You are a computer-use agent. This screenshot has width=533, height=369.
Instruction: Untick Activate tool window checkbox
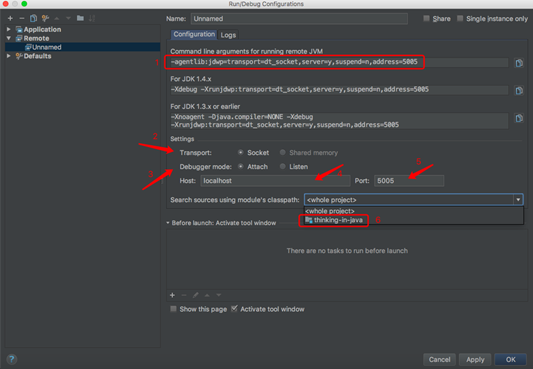(234, 309)
